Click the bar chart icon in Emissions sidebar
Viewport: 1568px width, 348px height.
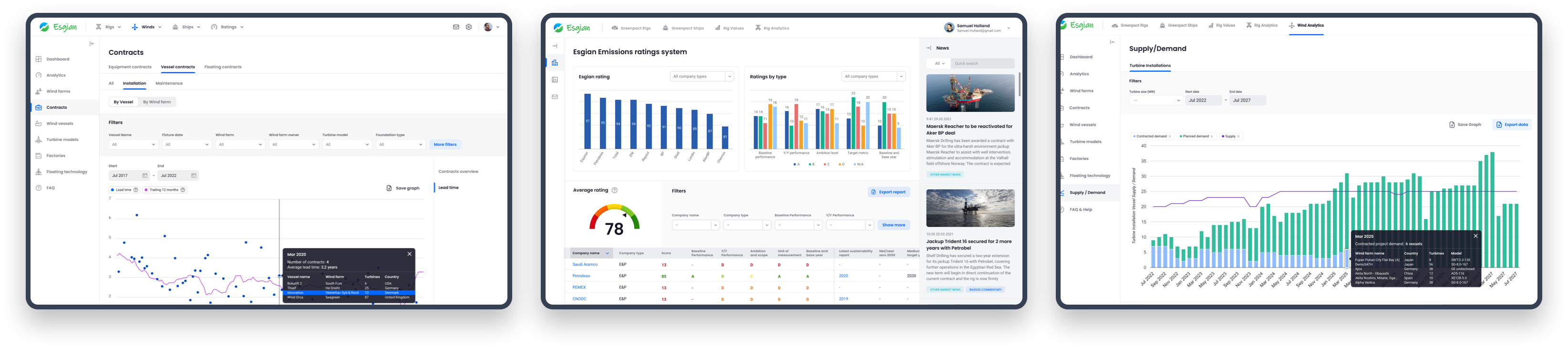click(x=555, y=62)
